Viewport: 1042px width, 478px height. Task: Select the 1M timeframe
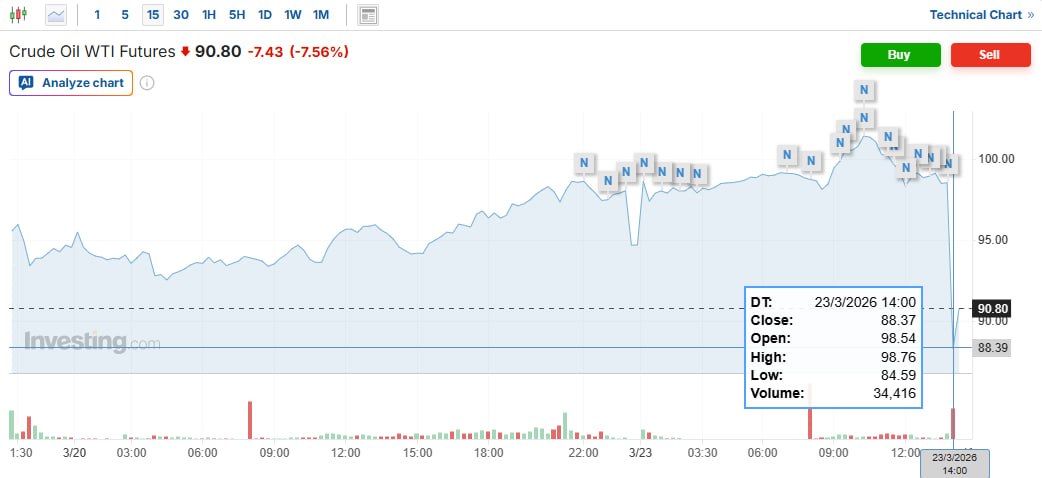point(320,15)
